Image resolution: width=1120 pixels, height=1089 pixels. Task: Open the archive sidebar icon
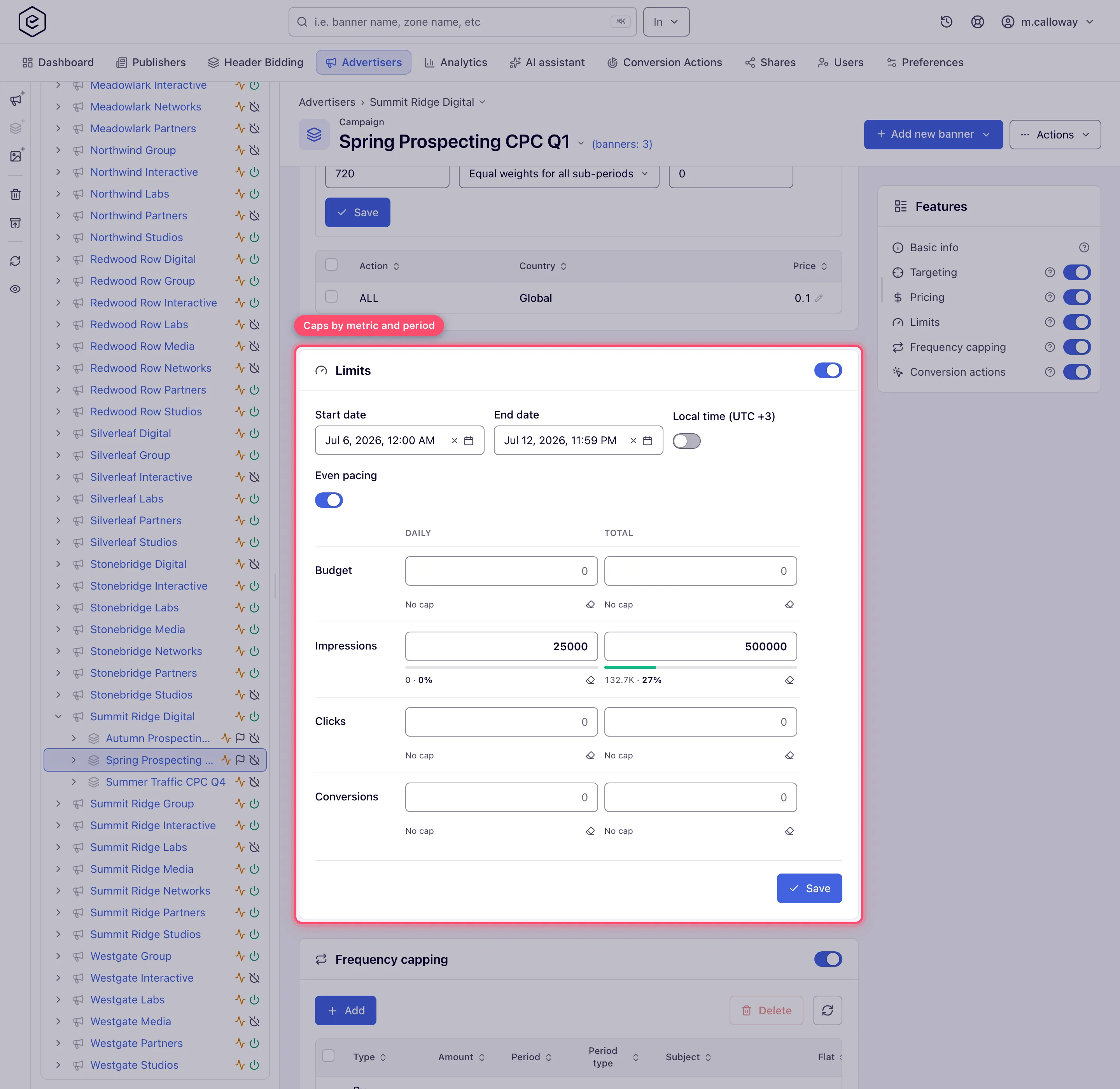[16, 222]
